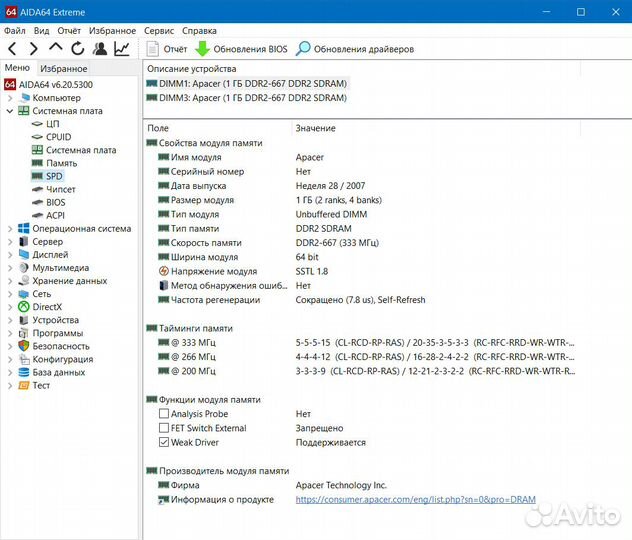Viewport: 632px width, 540px height.
Task: Collapse the Системная плата tree node
Action: click(x=10, y=111)
